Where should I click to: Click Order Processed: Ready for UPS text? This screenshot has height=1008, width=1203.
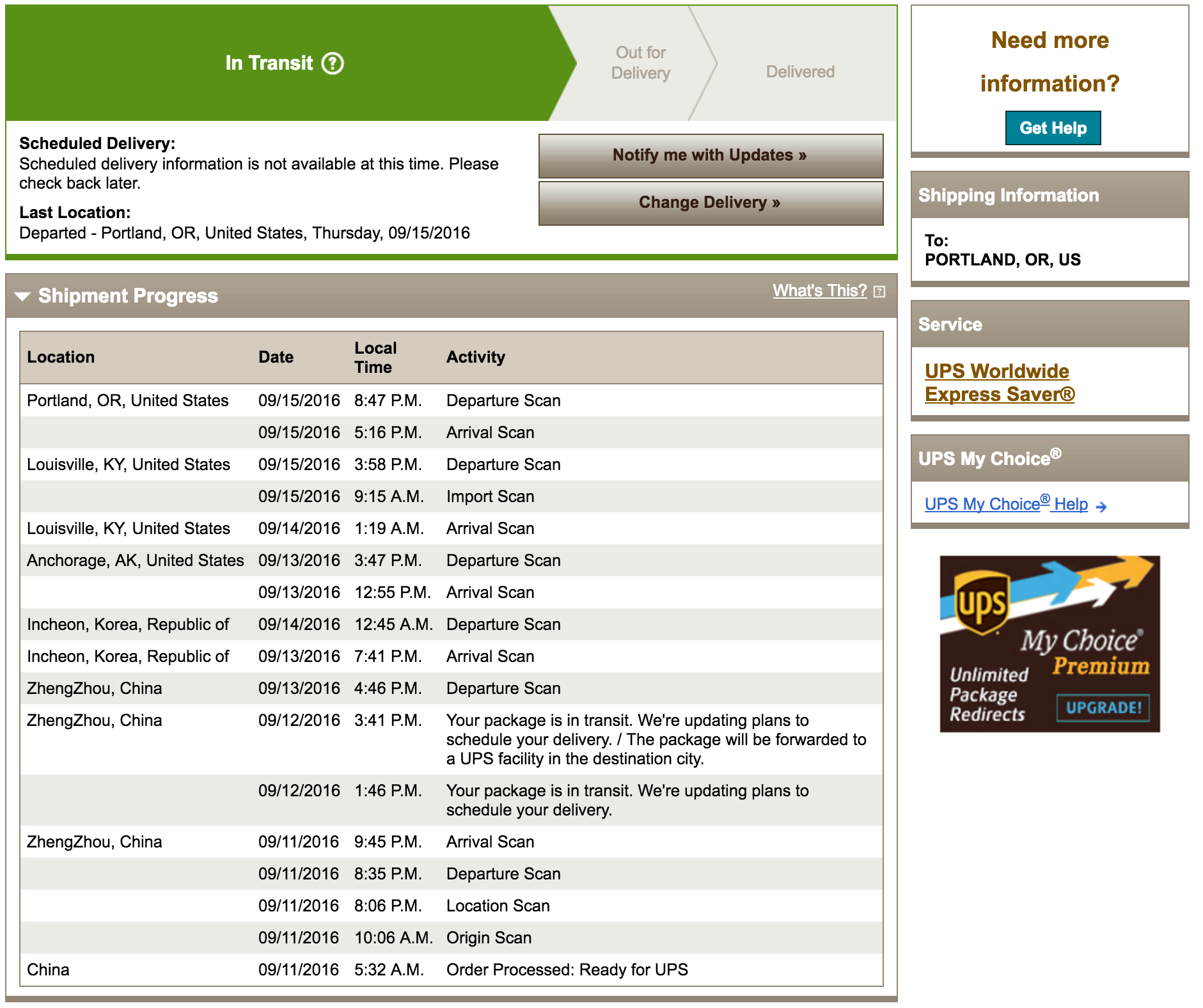pos(567,970)
